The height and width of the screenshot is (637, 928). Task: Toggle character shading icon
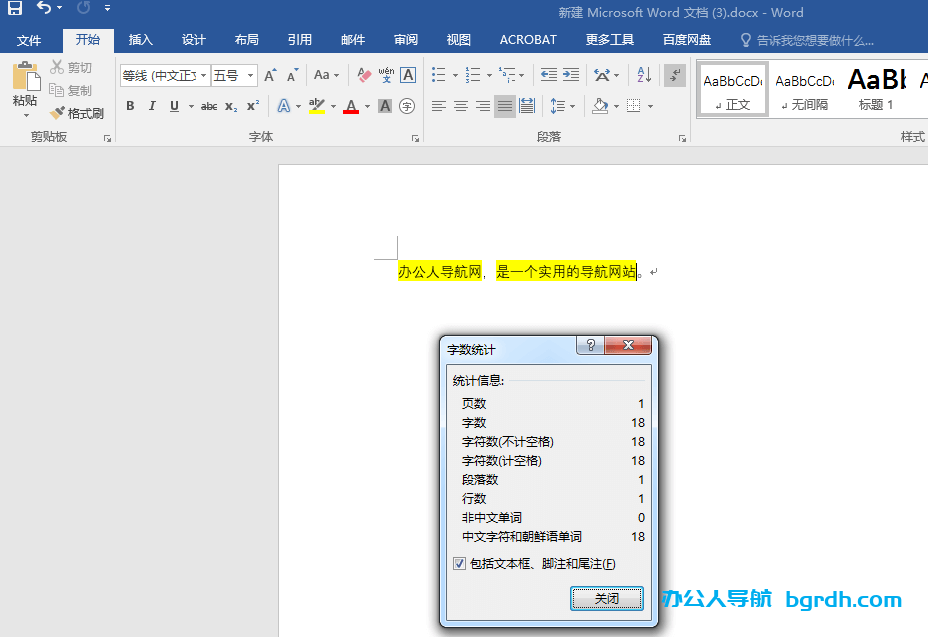[x=385, y=106]
